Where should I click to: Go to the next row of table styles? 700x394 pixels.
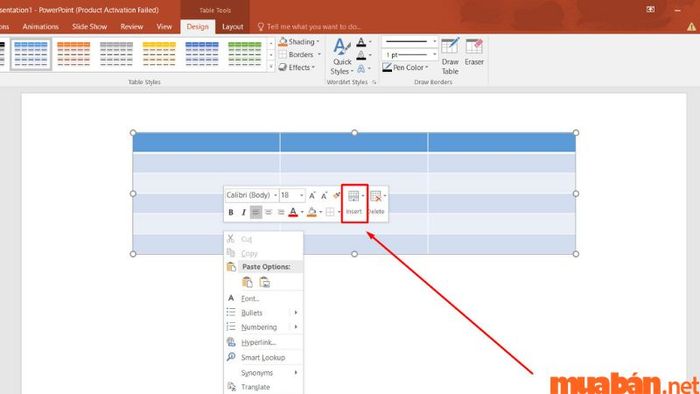(x=271, y=55)
